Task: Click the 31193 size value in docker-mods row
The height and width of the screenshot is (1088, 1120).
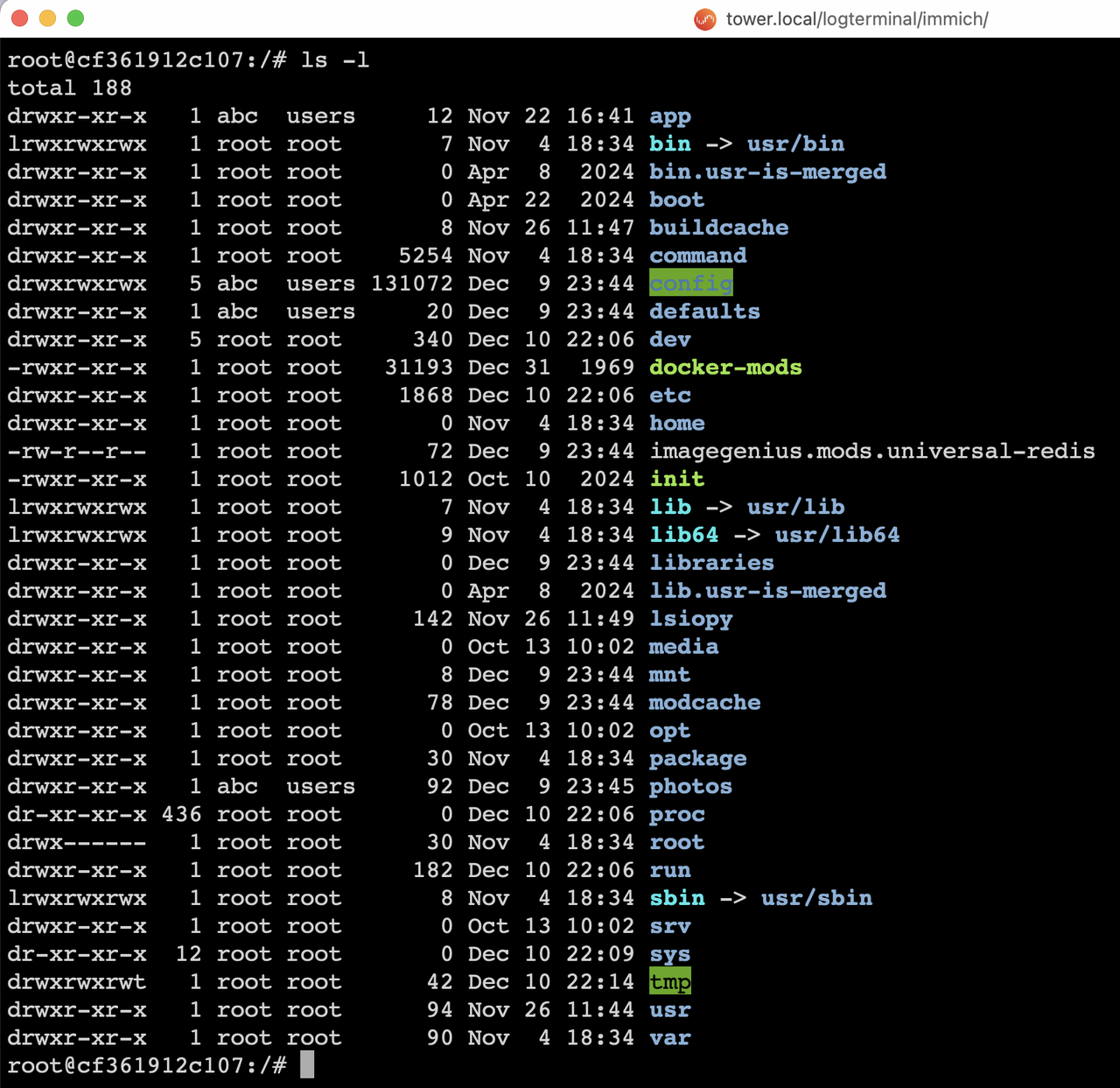Action: 419,368
